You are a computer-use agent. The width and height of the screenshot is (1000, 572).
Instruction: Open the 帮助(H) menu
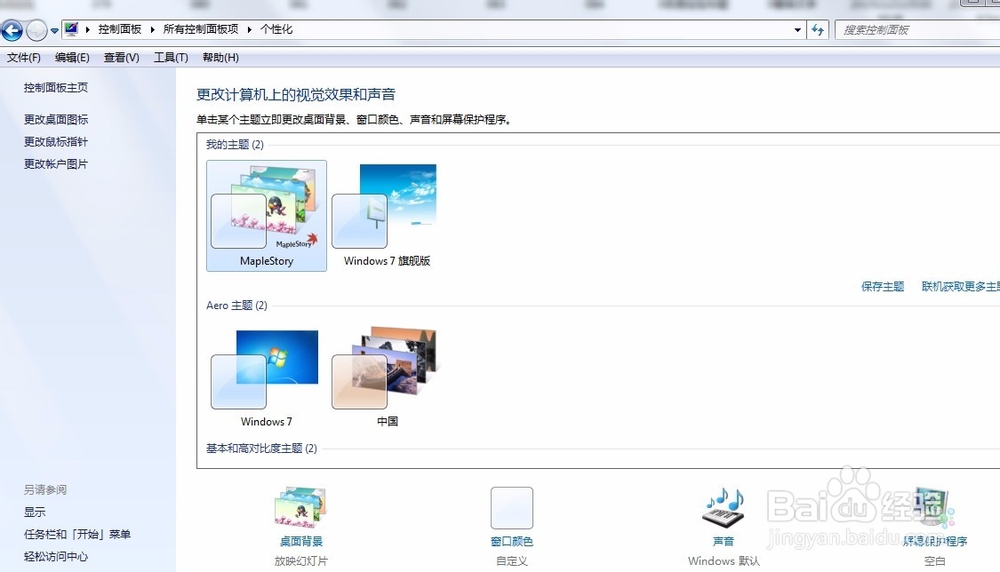tap(221, 57)
